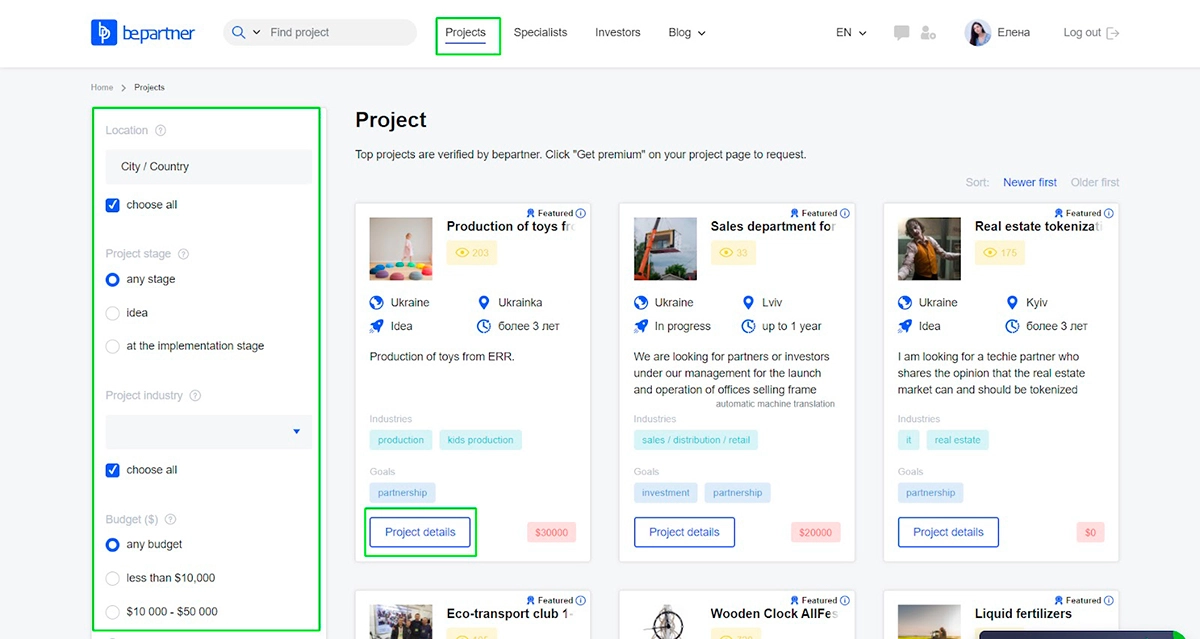This screenshot has width=1200, height=639.
Task: Click the investment goal tag
Action: pyautogui.click(x=666, y=493)
